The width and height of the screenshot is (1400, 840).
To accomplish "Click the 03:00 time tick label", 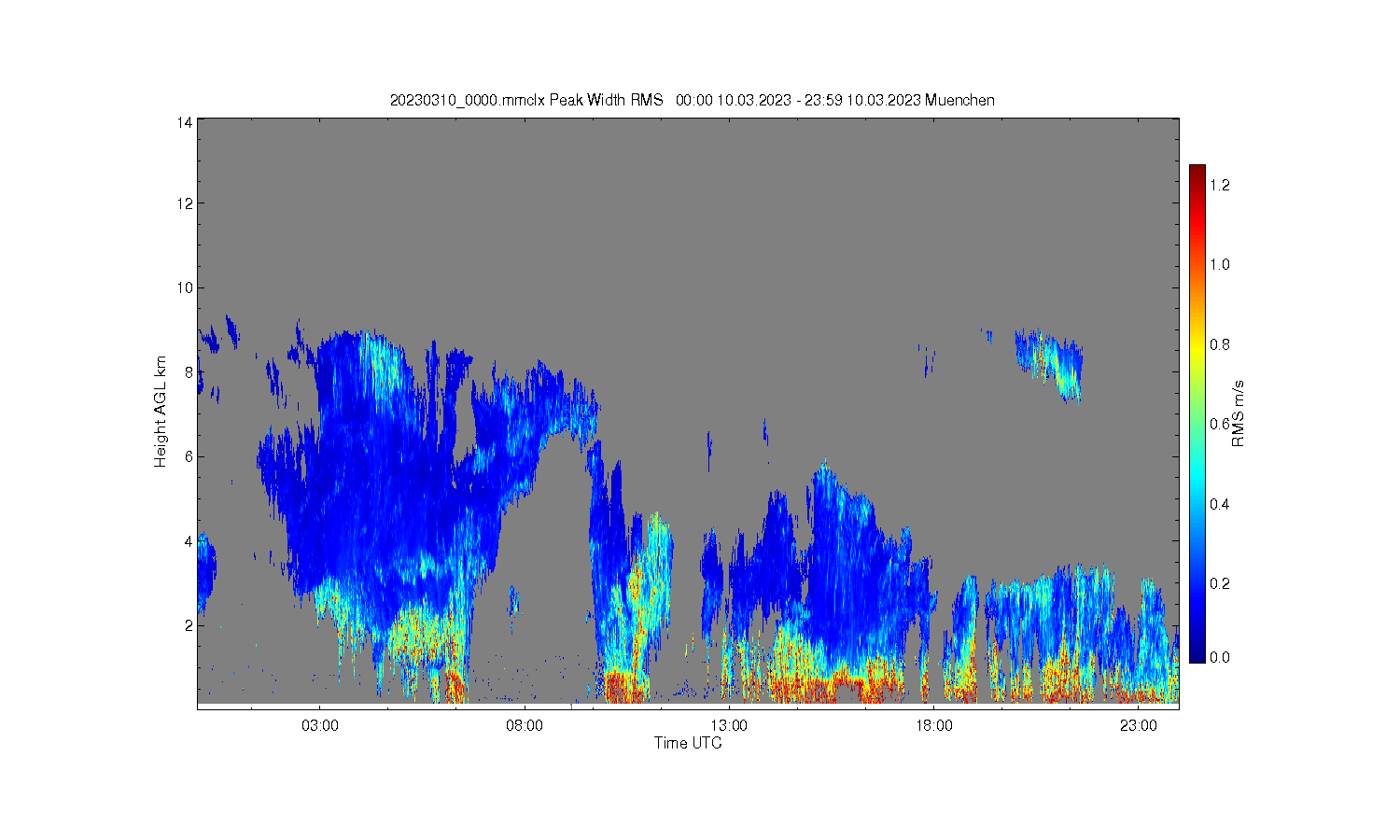I will pyautogui.click(x=320, y=726).
